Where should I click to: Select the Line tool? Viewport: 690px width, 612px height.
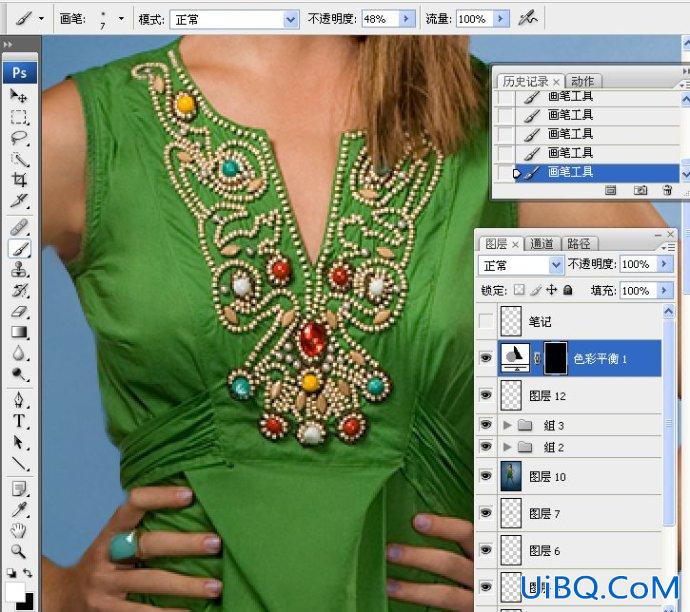click(x=18, y=463)
